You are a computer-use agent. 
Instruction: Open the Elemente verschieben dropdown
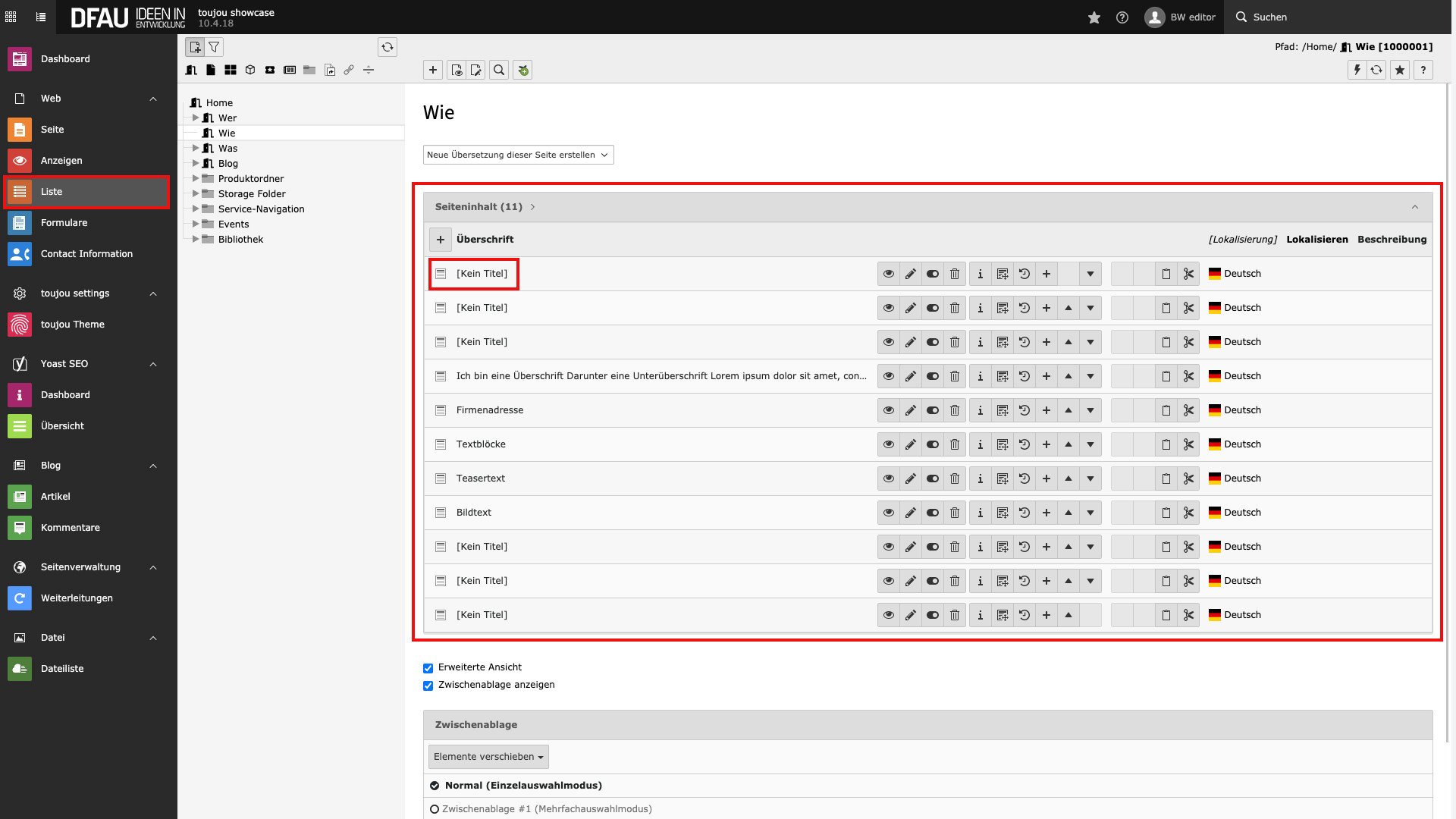click(x=488, y=757)
